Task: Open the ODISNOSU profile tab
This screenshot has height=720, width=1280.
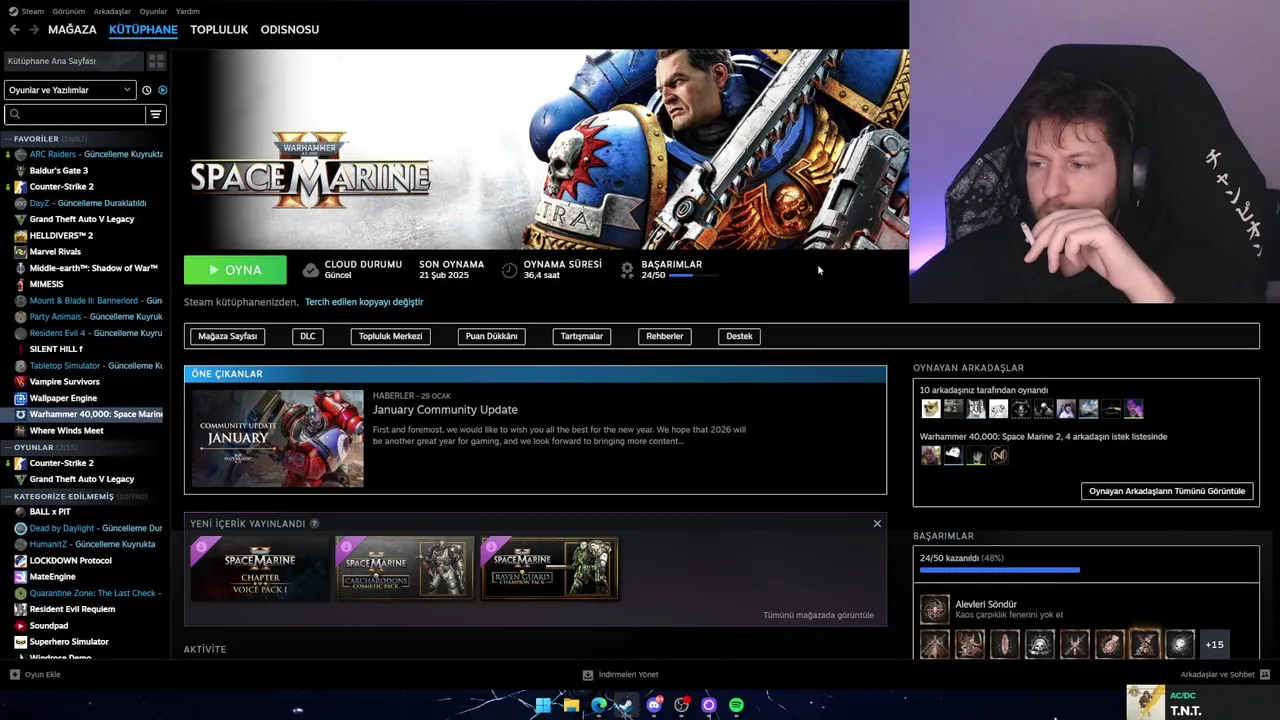Action: [x=290, y=30]
